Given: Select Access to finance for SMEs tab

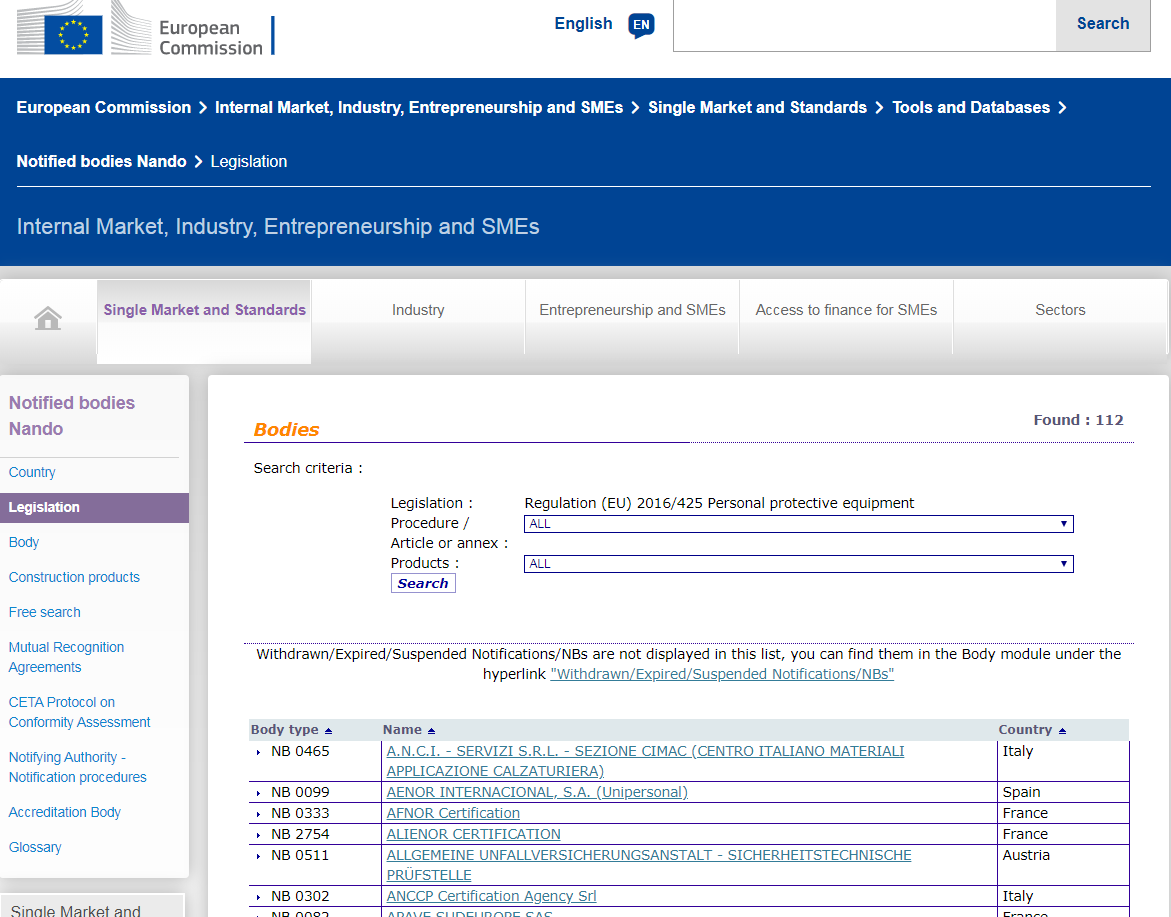Looking at the screenshot, I should [846, 310].
